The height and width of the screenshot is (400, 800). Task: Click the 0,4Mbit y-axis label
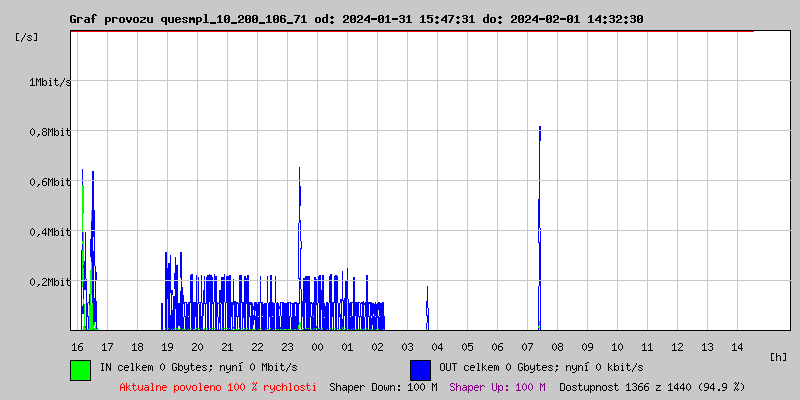(x=50, y=232)
